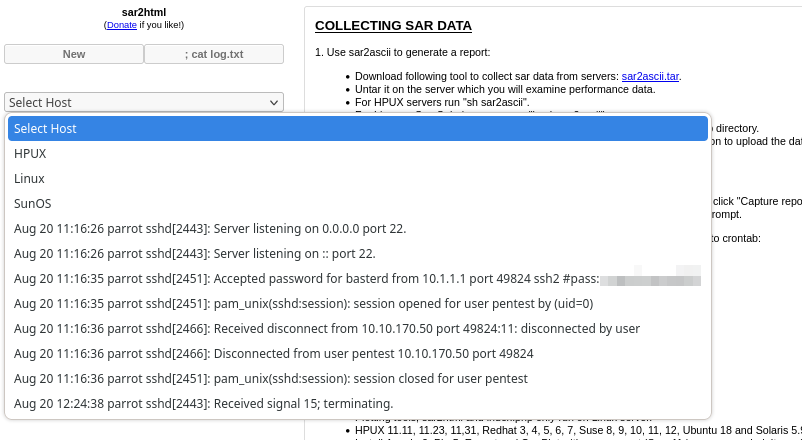
Task: Select 'Server listening on 0.0.0.0 port 22' entry
Action: (x=358, y=229)
